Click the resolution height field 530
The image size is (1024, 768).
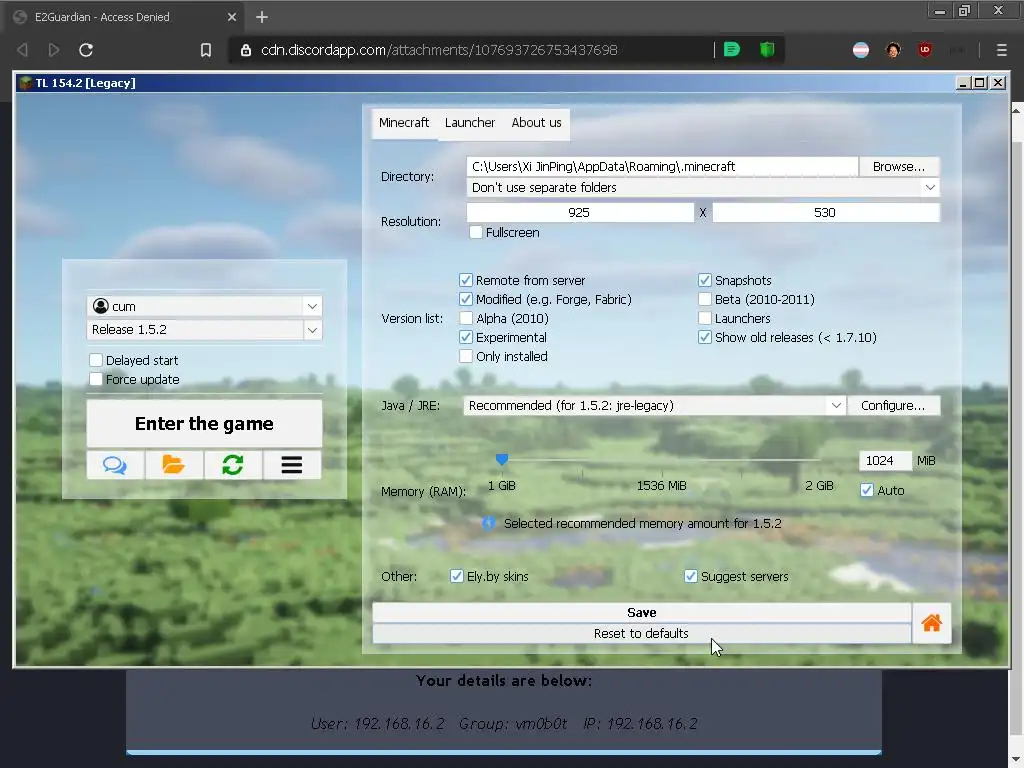(825, 212)
